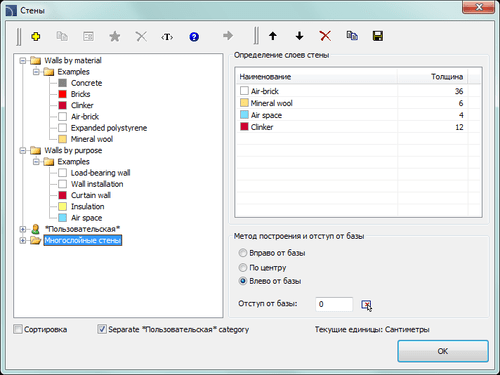
Task: Move layer down with the down arrow
Action: point(299,36)
